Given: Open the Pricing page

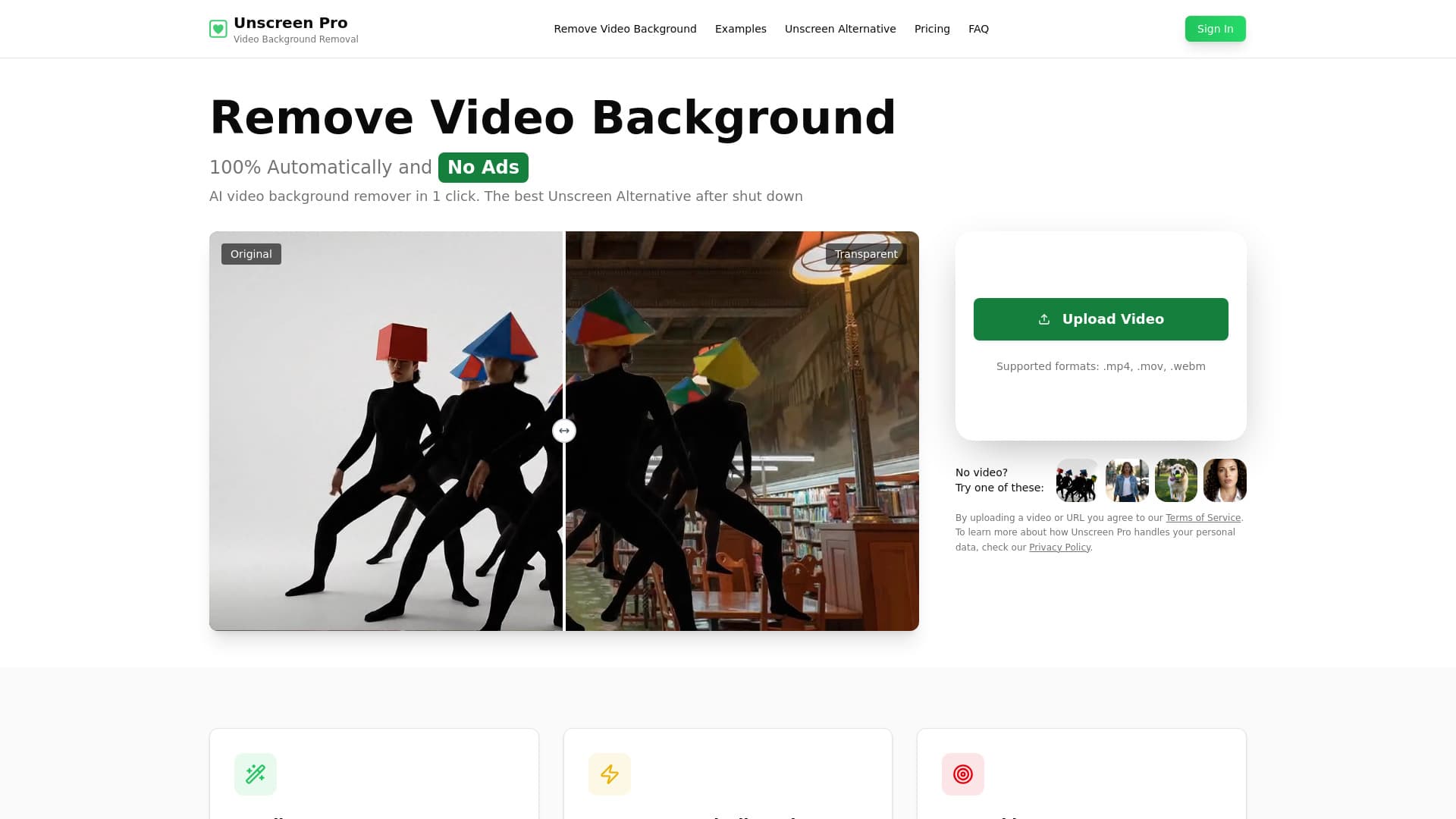Looking at the screenshot, I should click(932, 29).
